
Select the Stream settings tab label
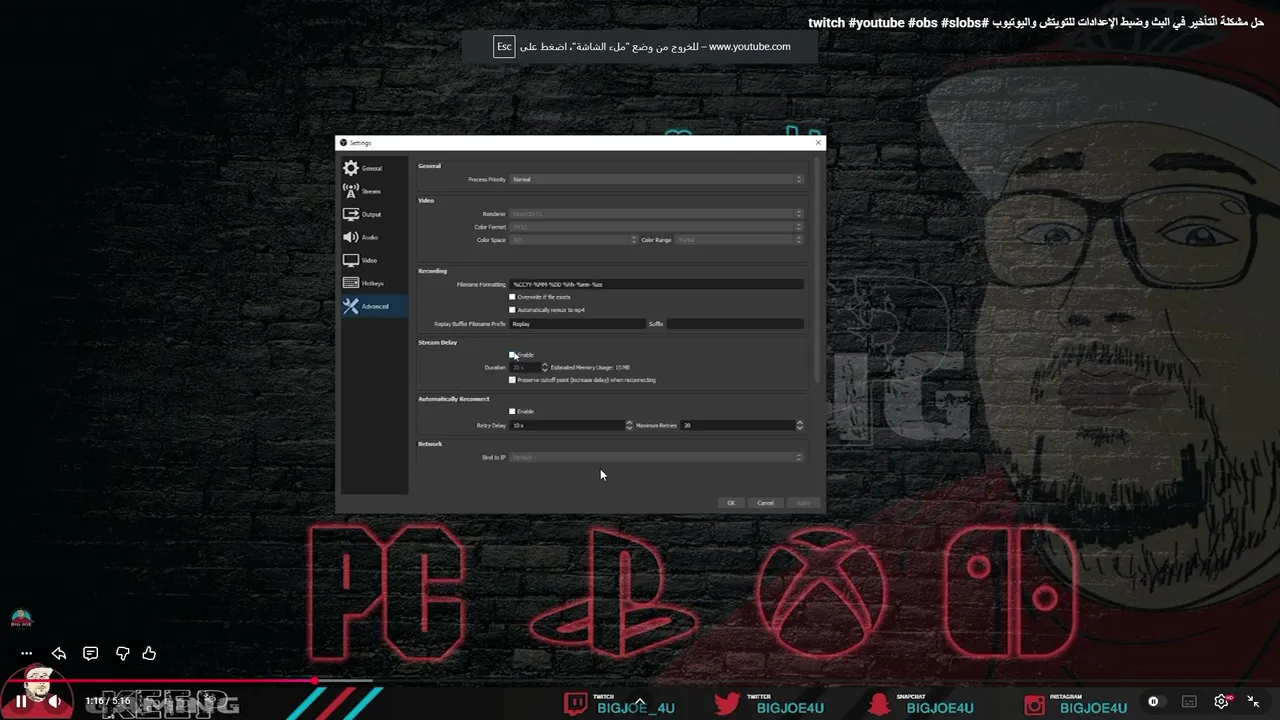371,191
